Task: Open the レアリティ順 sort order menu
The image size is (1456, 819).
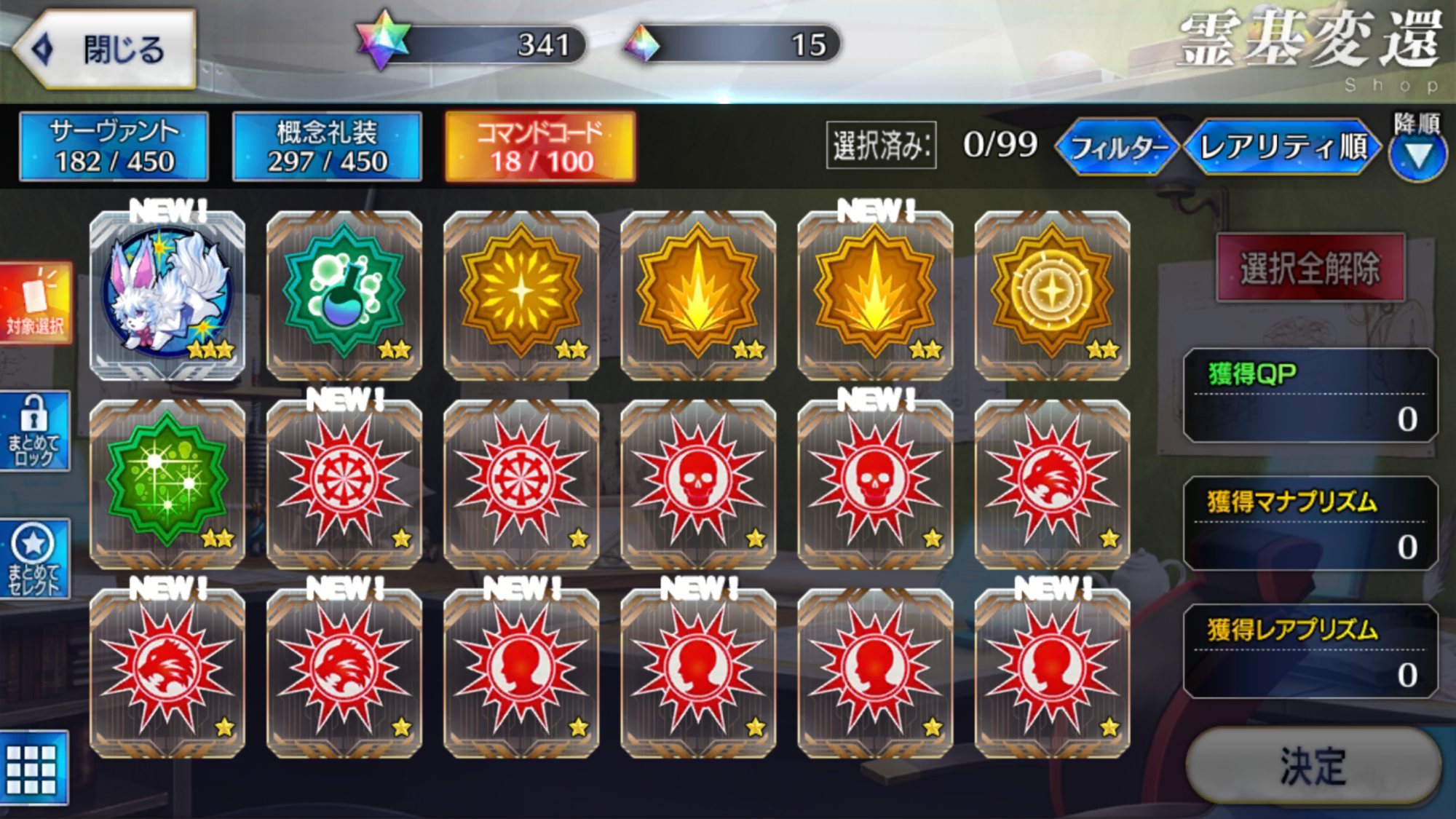Action: (x=1283, y=148)
